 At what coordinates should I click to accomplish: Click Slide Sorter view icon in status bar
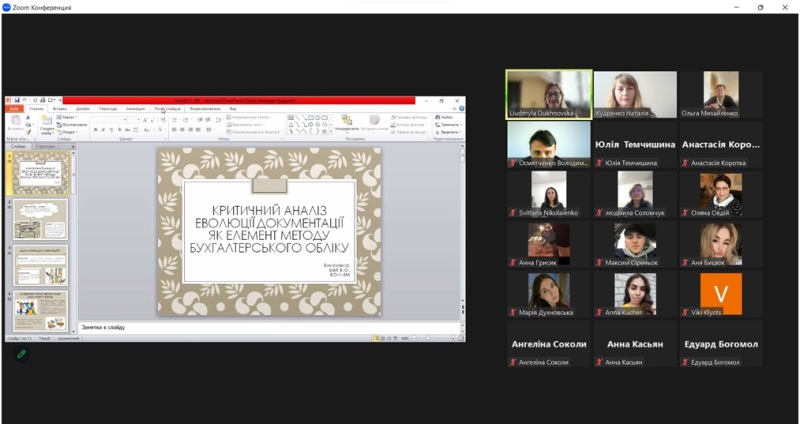(x=383, y=338)
